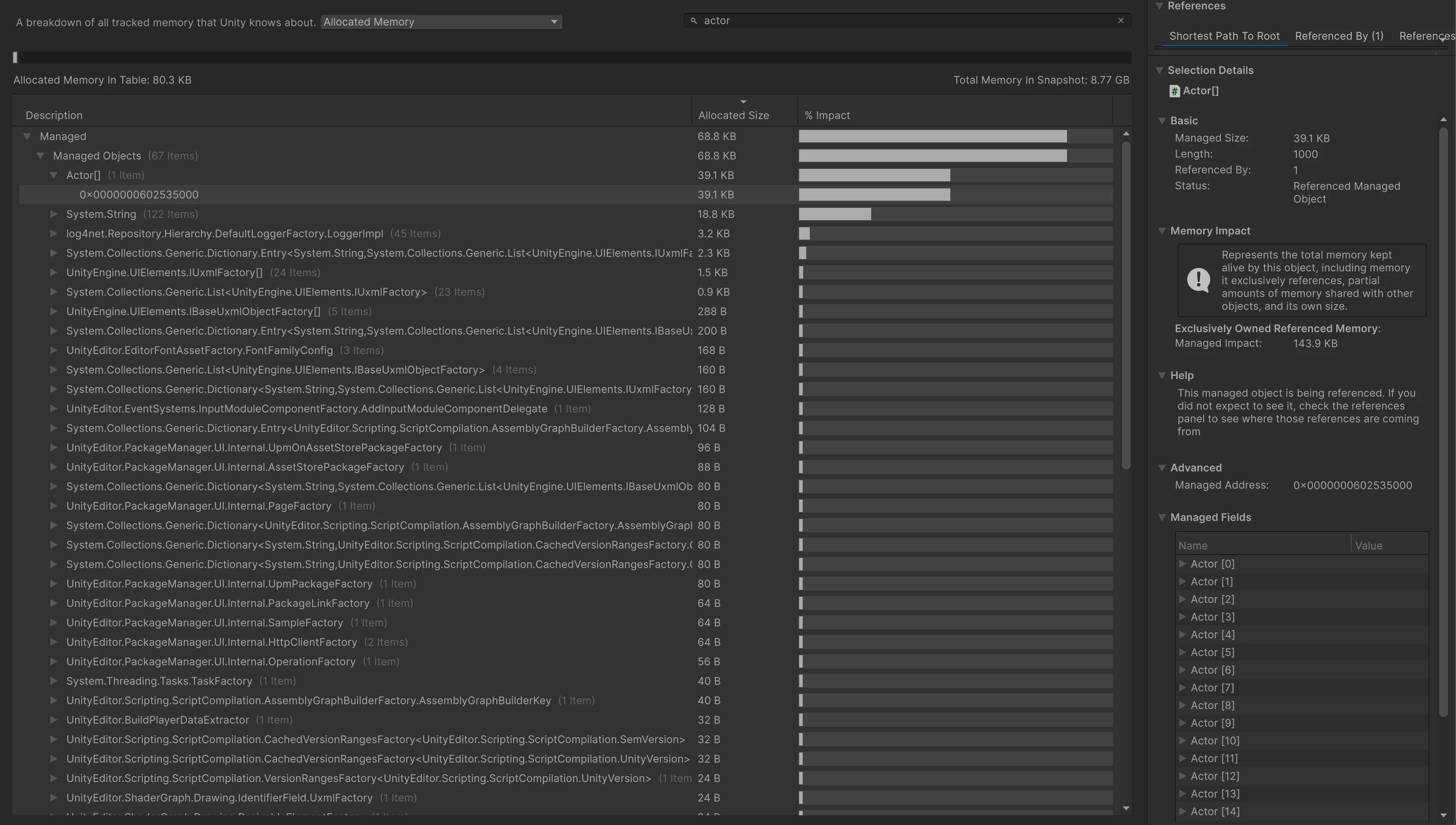
Task: Expand EditorFontAssetFactory.FontFamilyConfig row
Action: point(53,350)
